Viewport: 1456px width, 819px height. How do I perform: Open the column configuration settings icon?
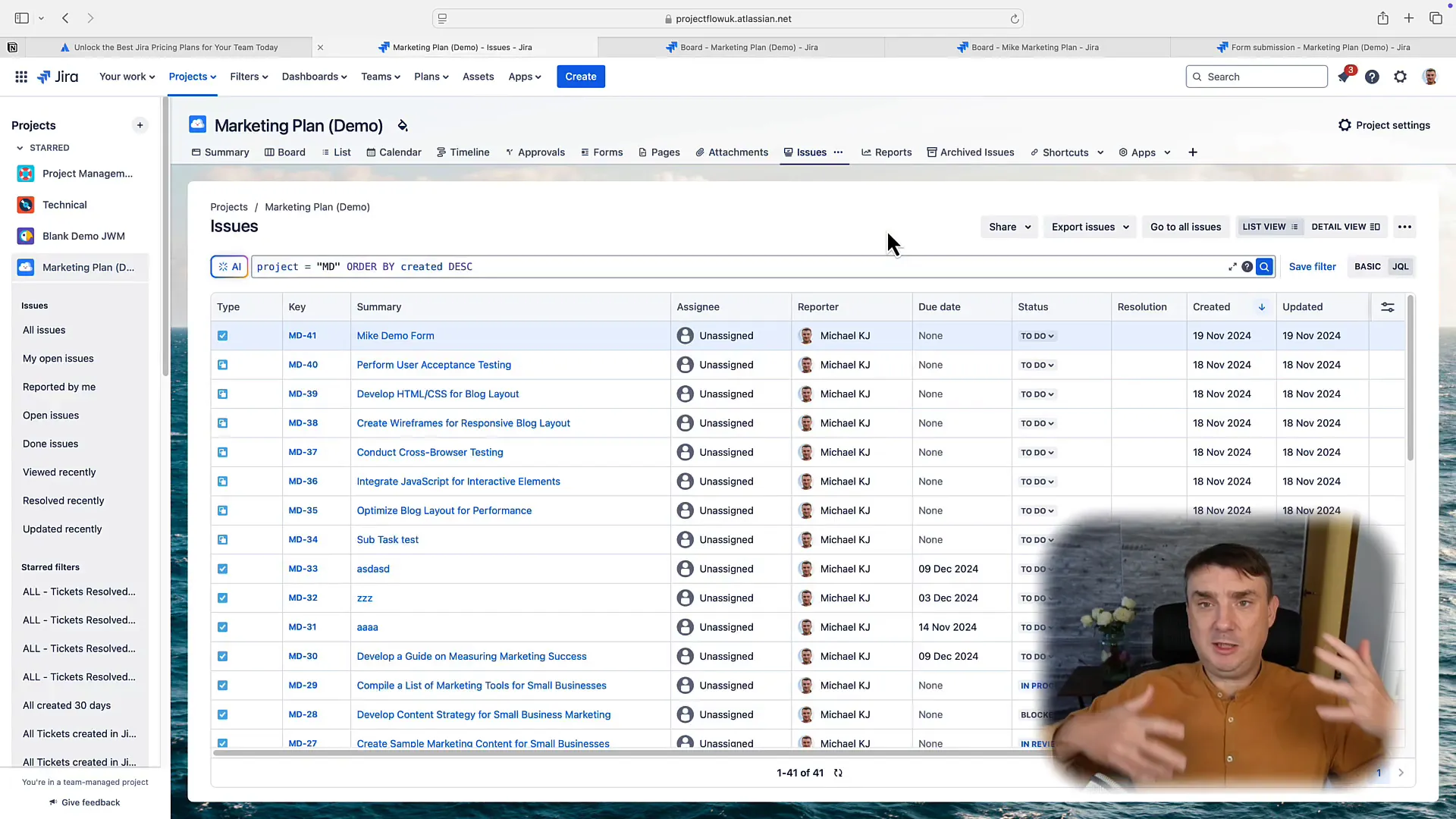(x=1387, y=307)
